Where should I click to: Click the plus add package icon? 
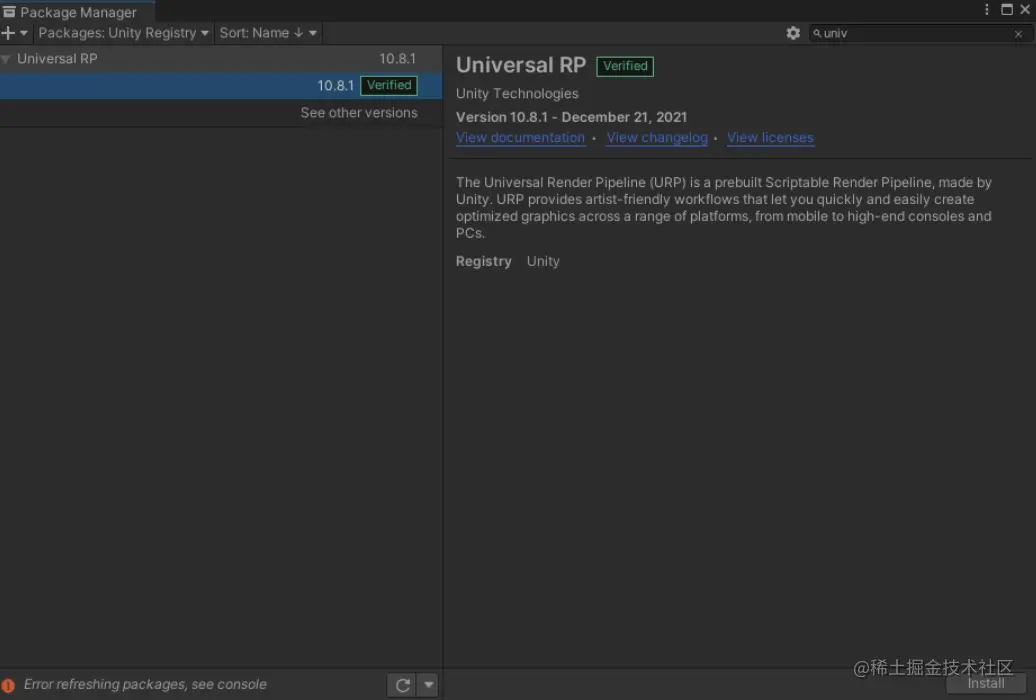pos(8,32)
